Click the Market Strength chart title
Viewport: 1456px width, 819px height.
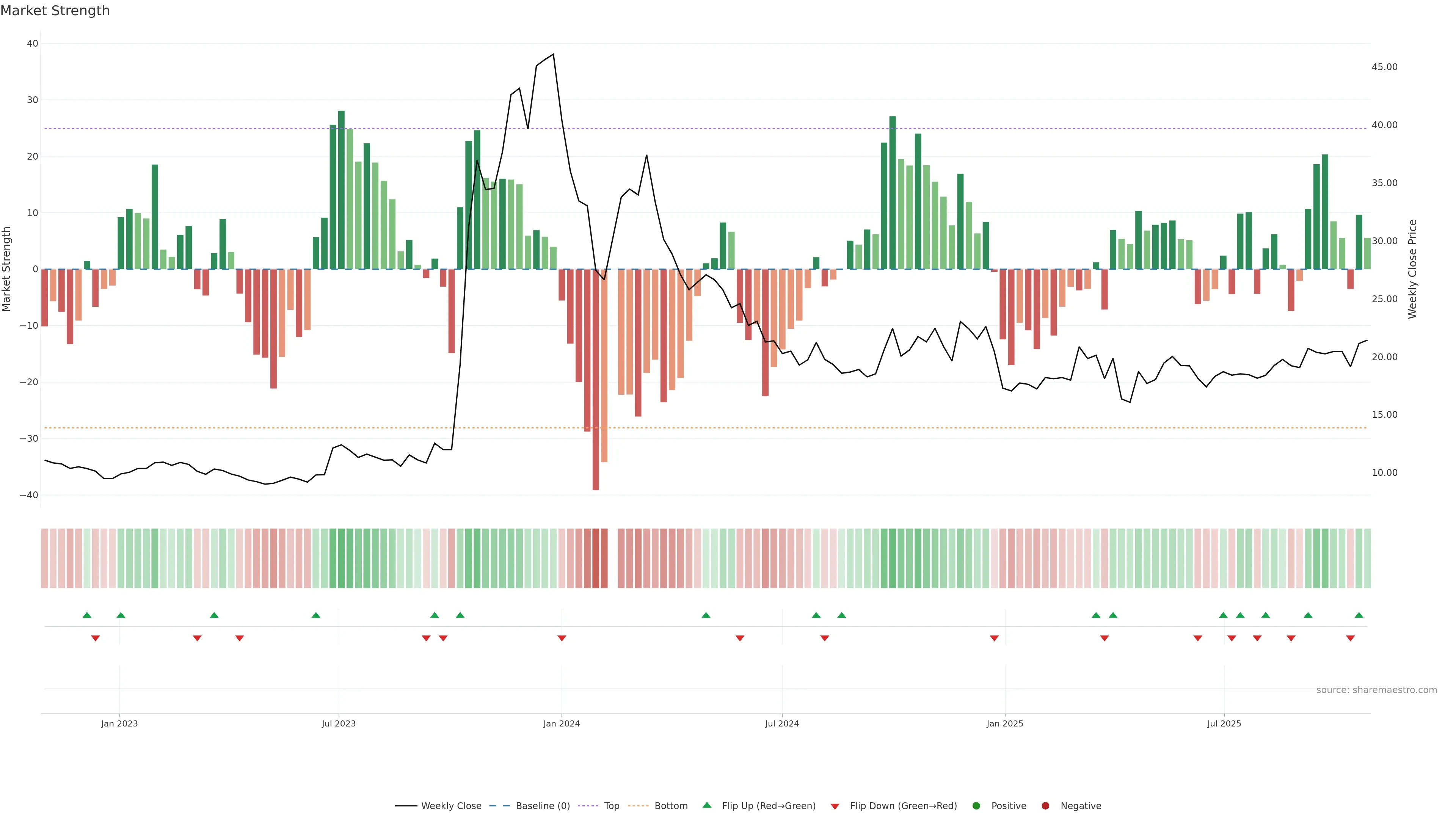pyautogui.click(x=55, y=11)
